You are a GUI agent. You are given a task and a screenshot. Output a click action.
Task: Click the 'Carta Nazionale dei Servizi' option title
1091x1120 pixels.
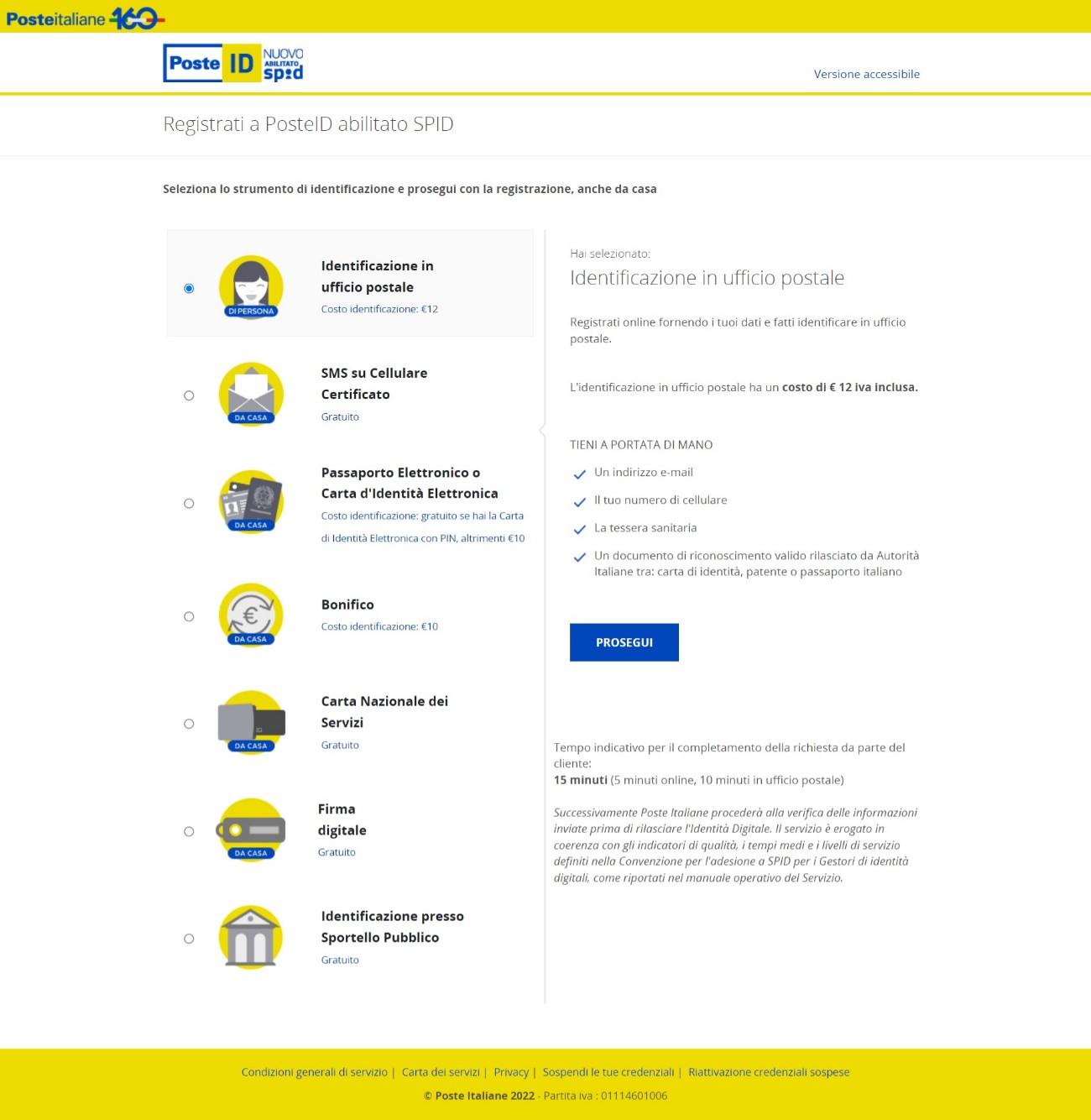(384, 712)
